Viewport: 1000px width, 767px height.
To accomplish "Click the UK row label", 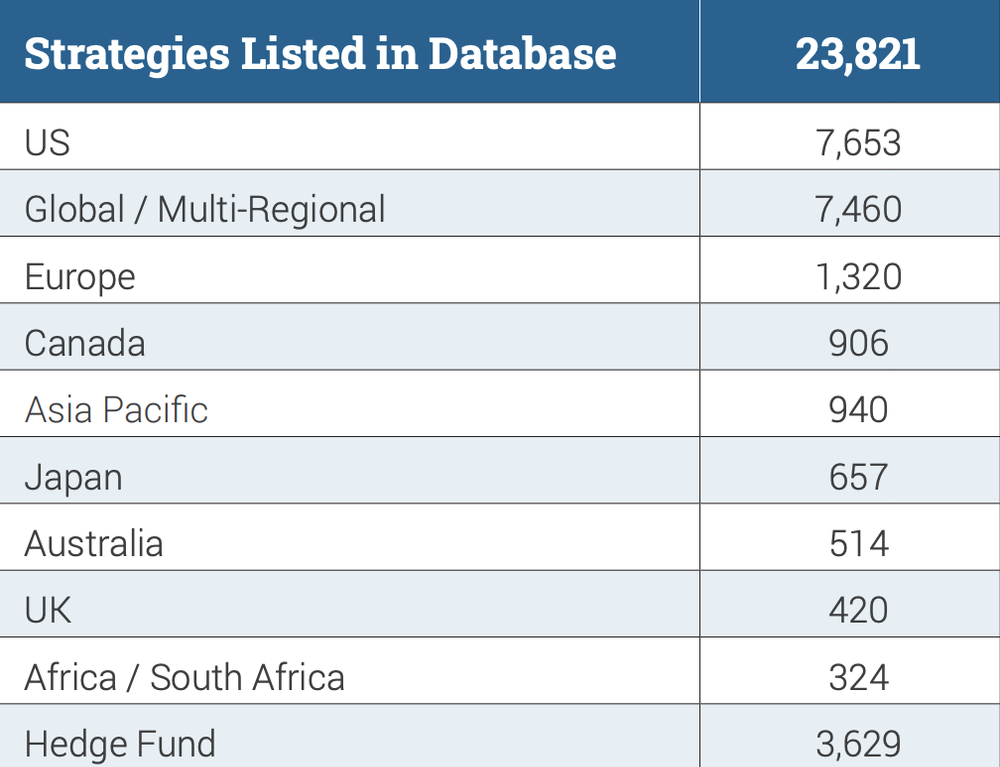I will pos(48,610).
